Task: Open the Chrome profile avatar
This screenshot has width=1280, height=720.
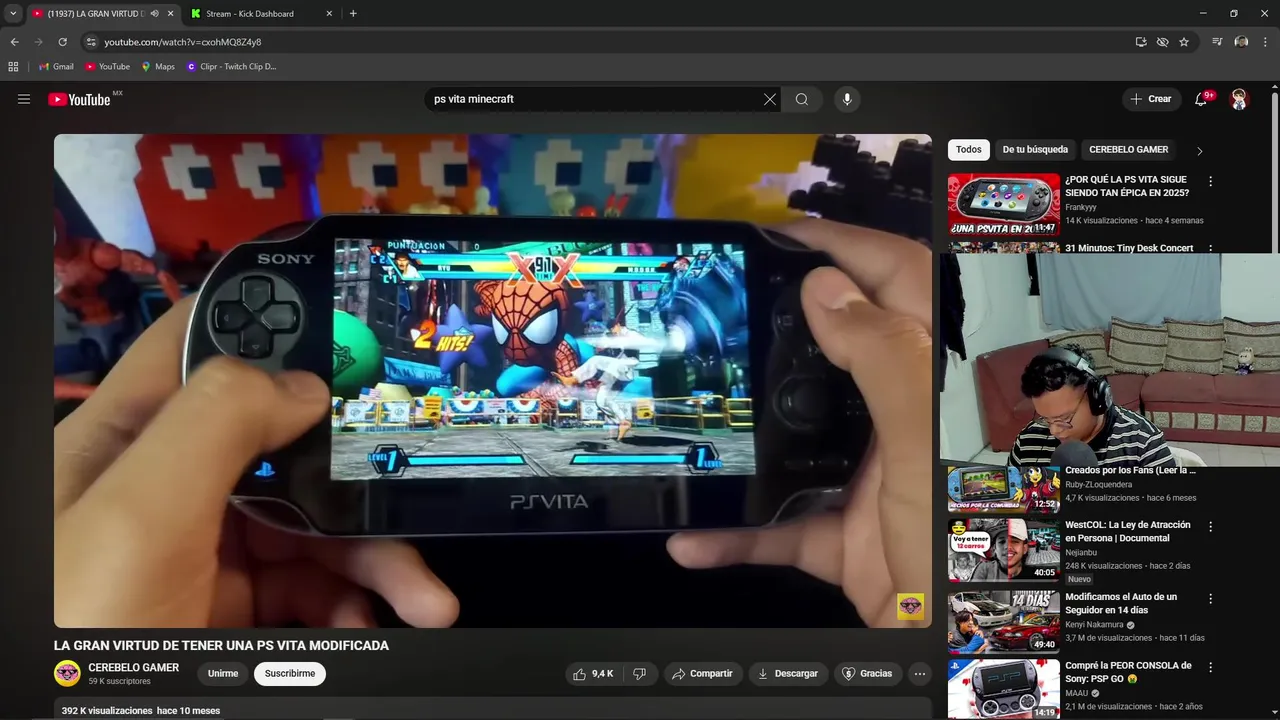Action: point(1241,42)
